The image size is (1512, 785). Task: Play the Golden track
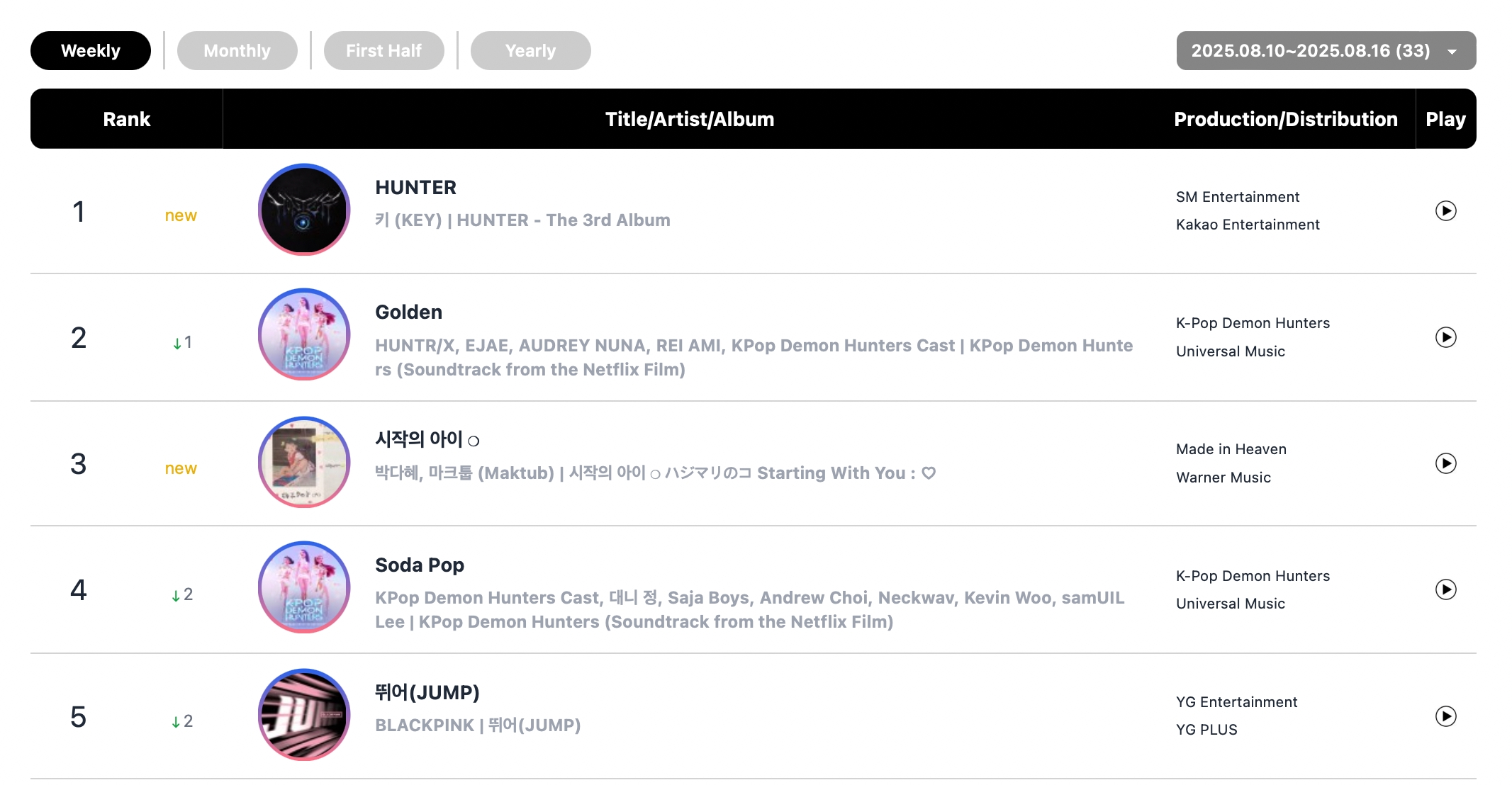(1445, 337)
